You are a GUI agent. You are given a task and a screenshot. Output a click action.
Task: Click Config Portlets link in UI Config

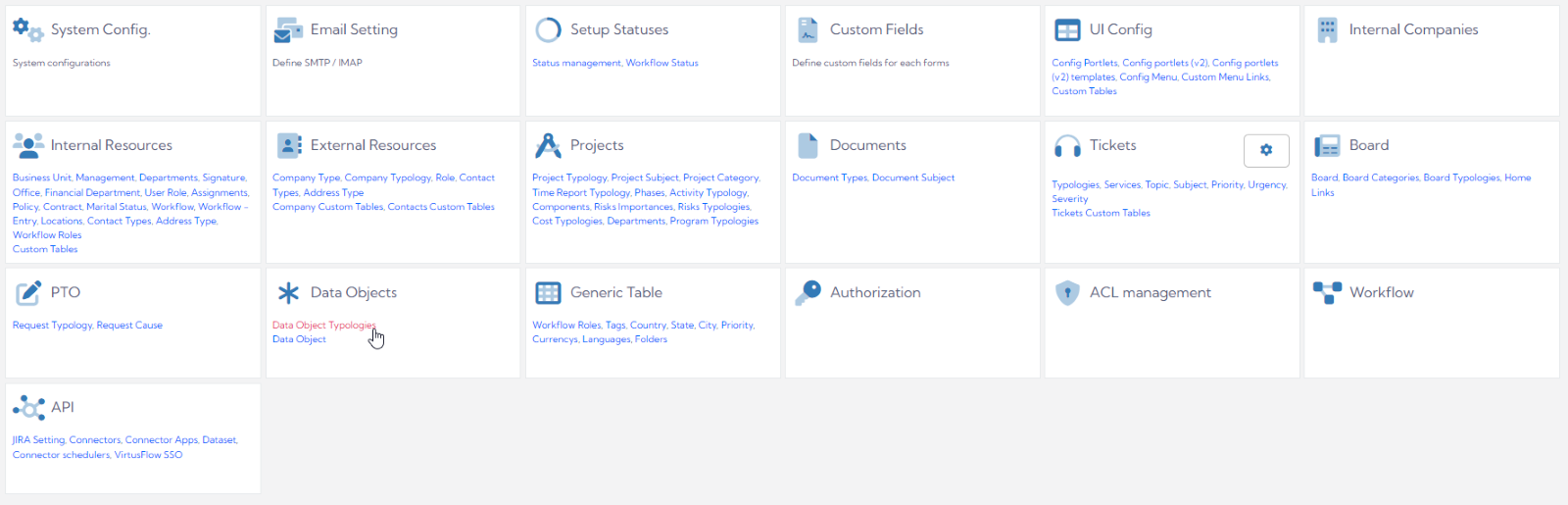(1084, 63)
